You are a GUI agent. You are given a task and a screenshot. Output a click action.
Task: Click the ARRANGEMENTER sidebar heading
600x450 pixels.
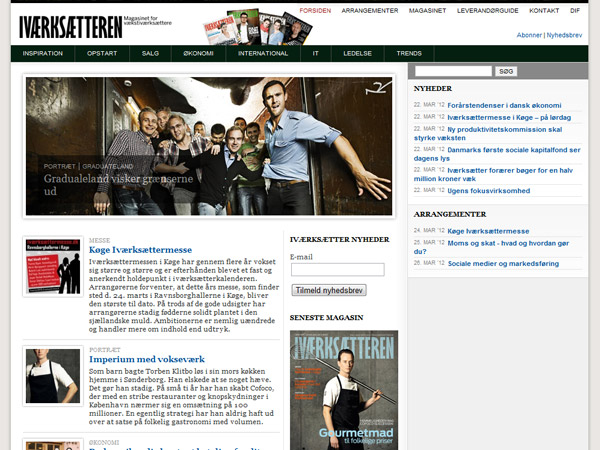pos(450,214)
